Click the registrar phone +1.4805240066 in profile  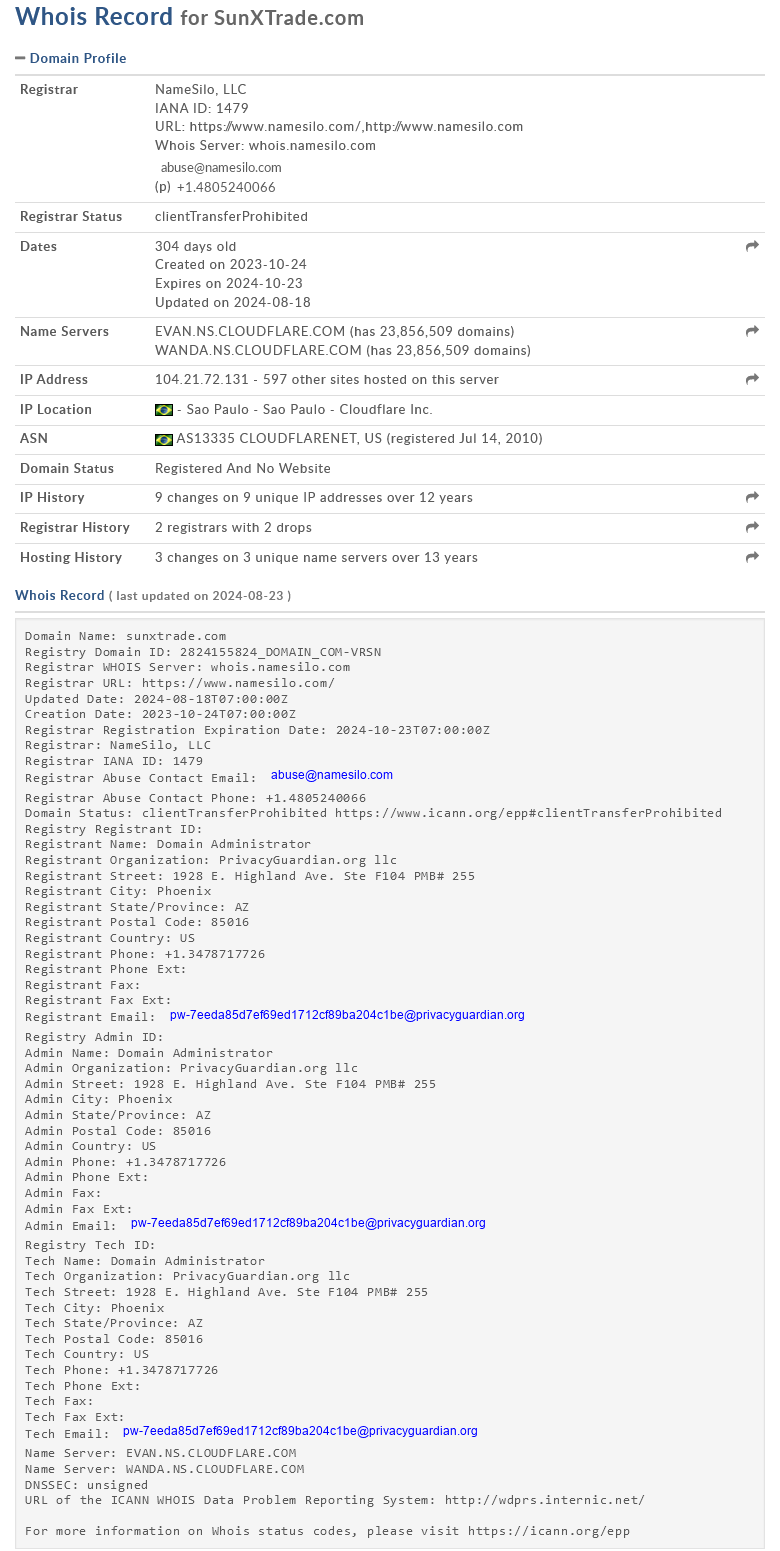coord(226,187)
